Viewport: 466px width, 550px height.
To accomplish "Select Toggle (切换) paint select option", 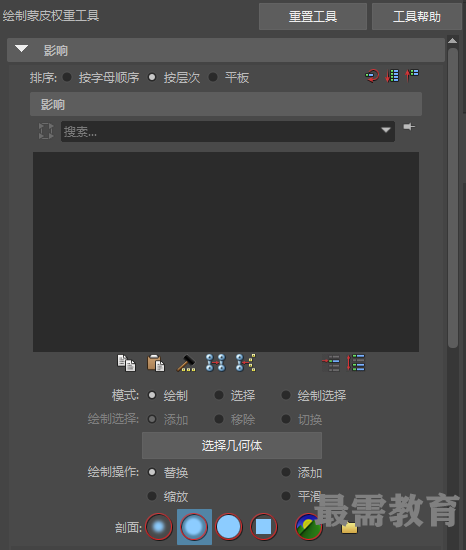I will (x=286, y=419).
